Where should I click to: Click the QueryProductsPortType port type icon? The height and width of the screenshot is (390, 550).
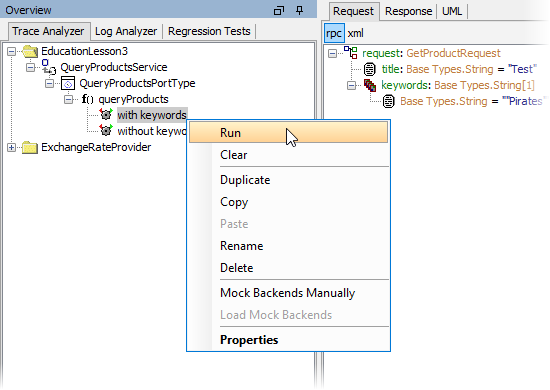(x=68, y=83)
